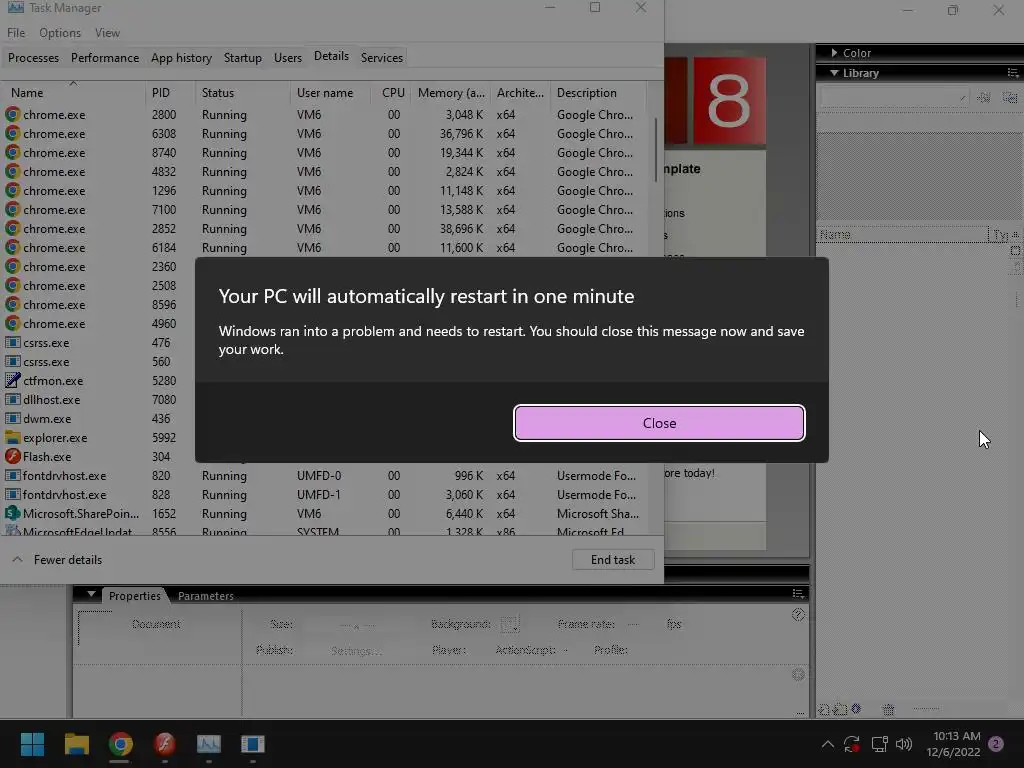Viewport: 1024px width, 768px height.
Task: Switch to the Users tab
Action: (288, 57)
